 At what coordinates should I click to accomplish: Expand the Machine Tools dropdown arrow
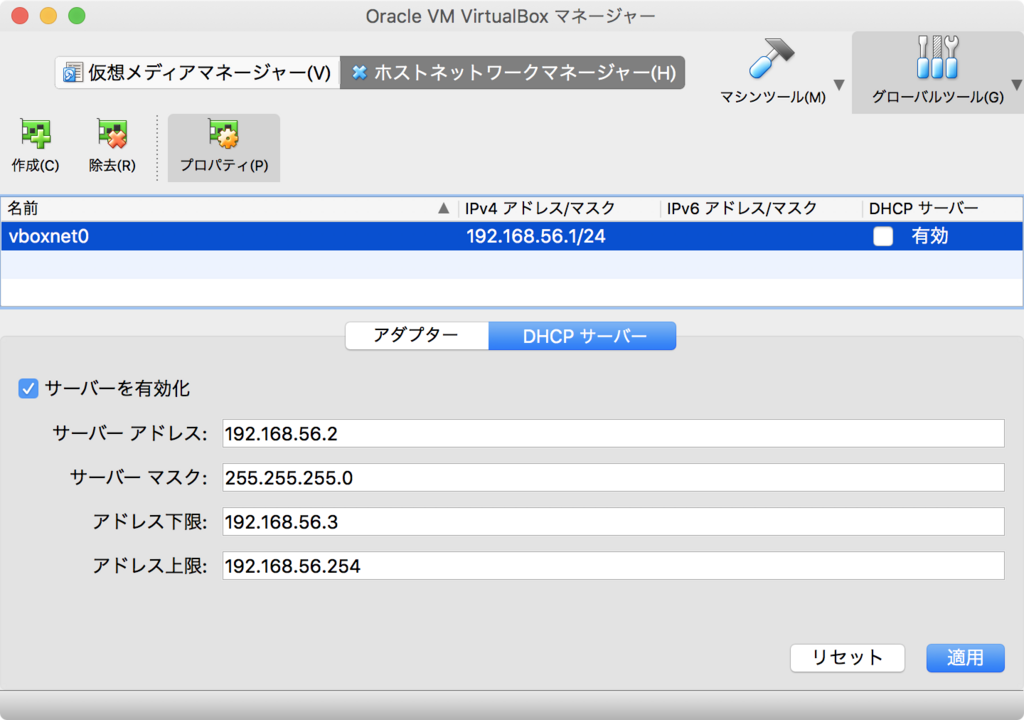tap(839, 85)
